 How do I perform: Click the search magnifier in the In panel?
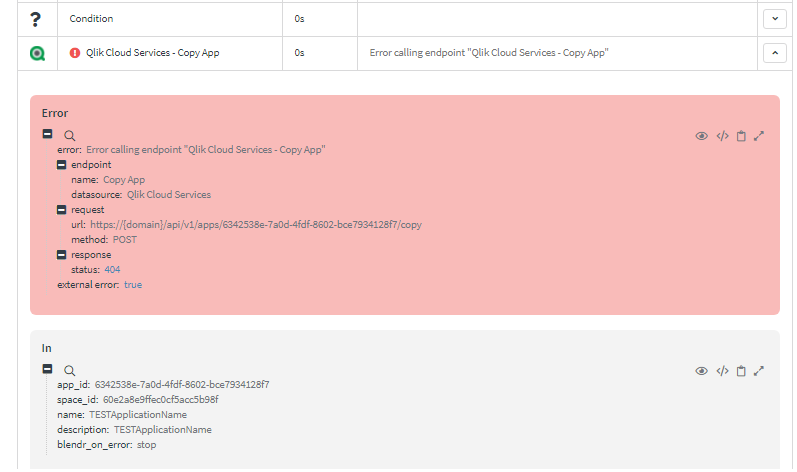pyautogui.click(x=70, y=370)
